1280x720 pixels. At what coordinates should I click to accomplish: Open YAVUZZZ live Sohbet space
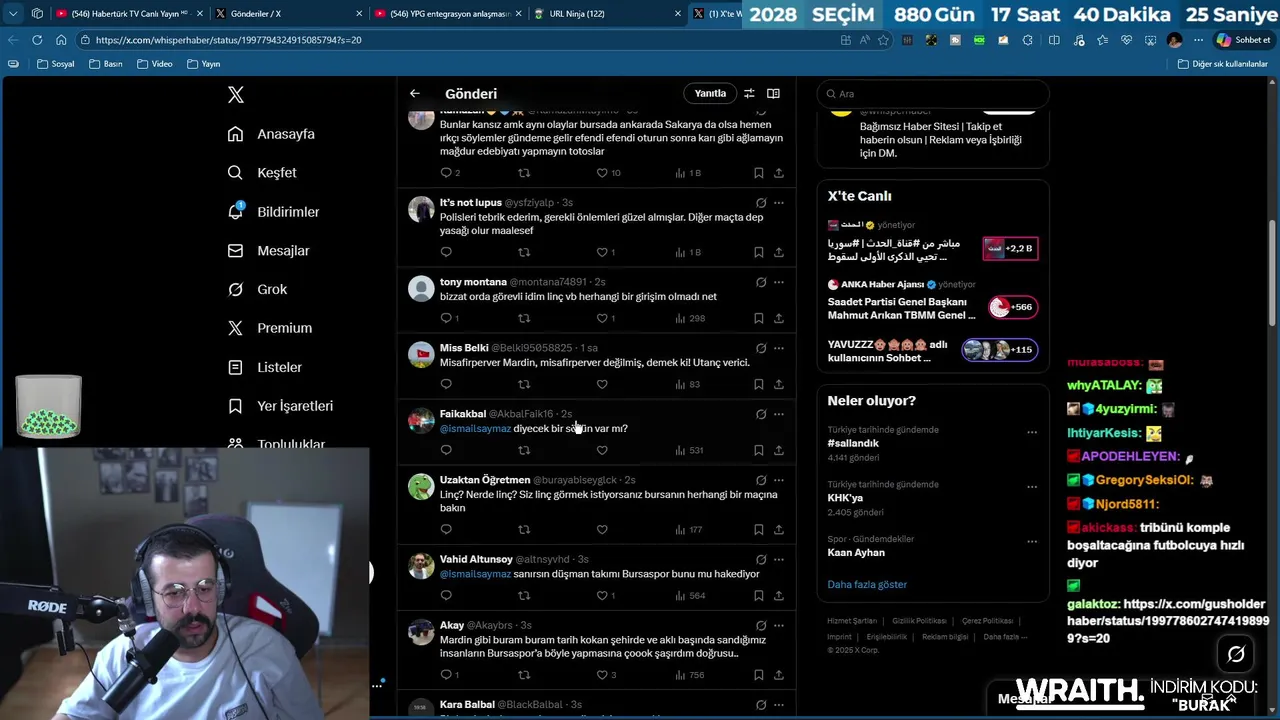coord(932,351)
